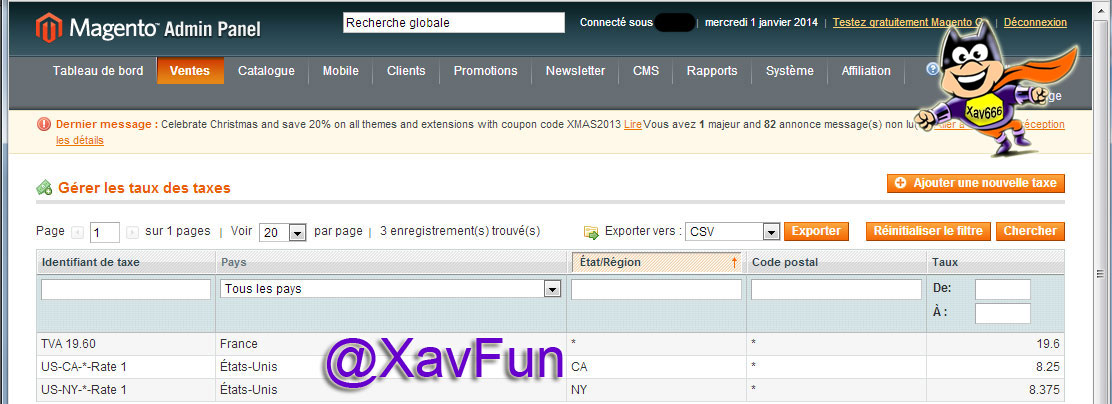Click the Exporter button

click(x=816, y=231)
